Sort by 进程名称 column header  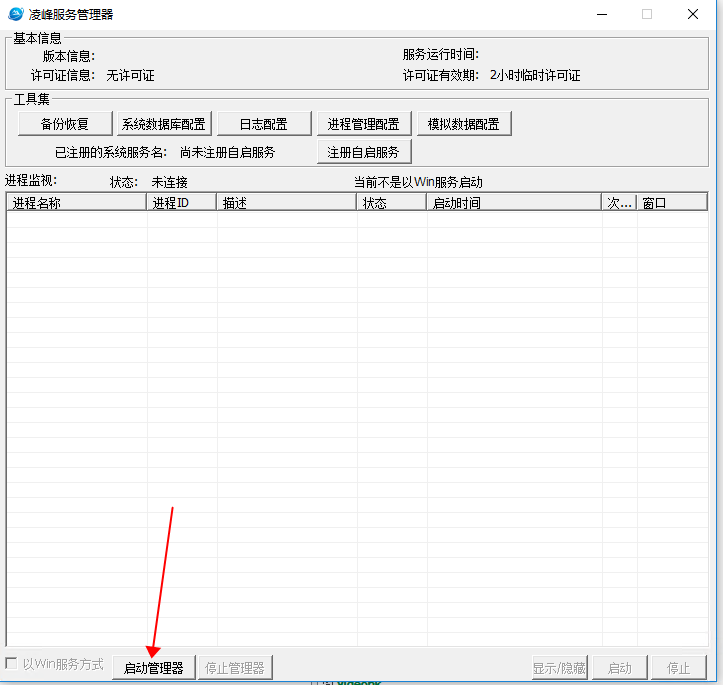click(x=77, y=202)
